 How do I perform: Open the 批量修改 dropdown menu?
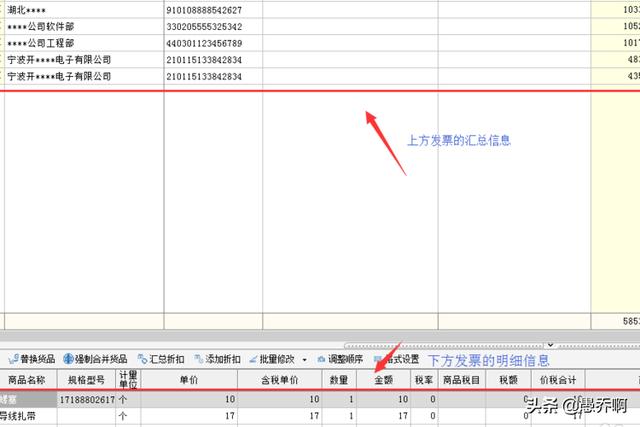point(276,359)
